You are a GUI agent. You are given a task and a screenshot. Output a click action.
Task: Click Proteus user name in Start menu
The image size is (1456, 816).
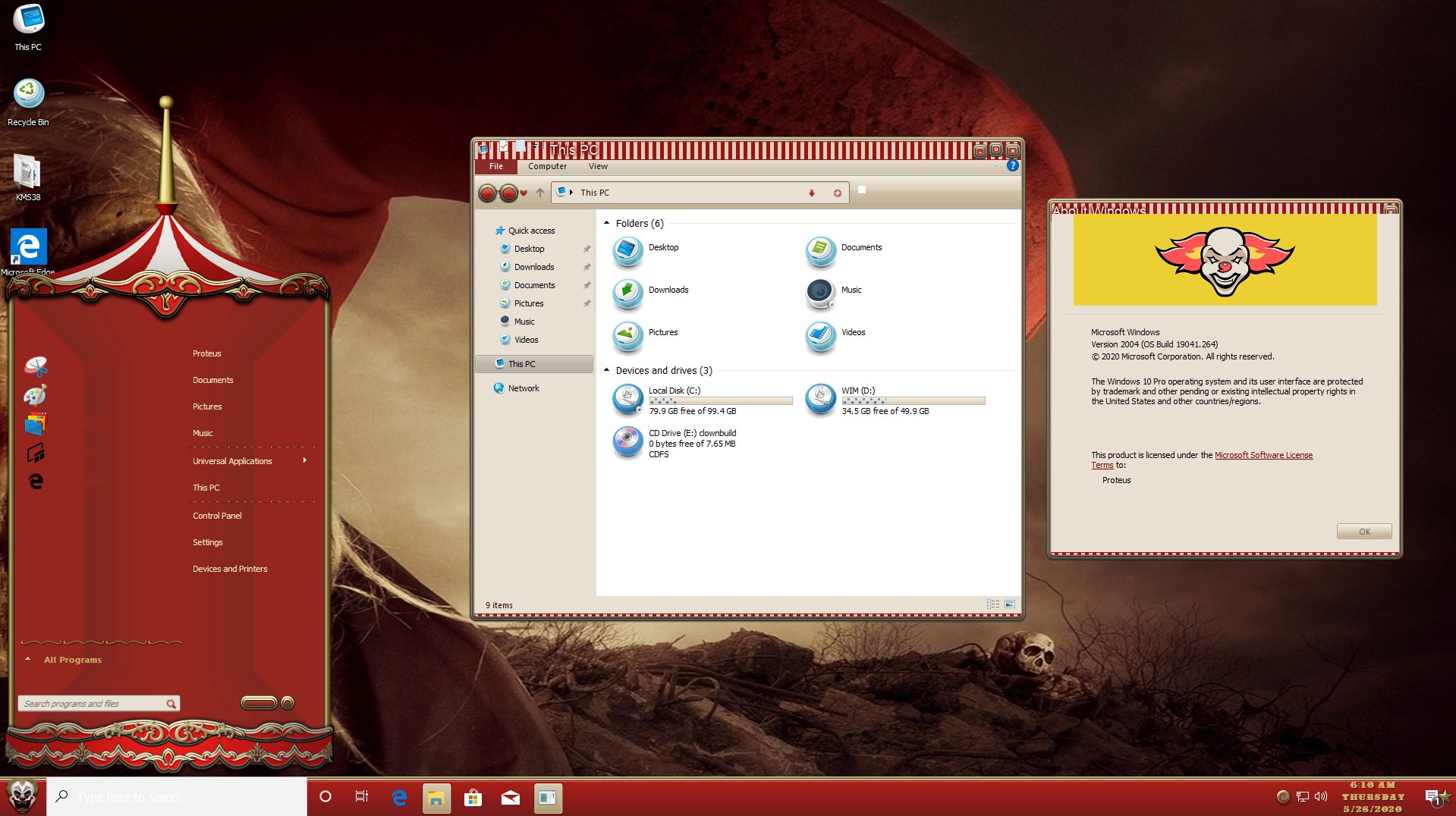click(x=206, y=353)
